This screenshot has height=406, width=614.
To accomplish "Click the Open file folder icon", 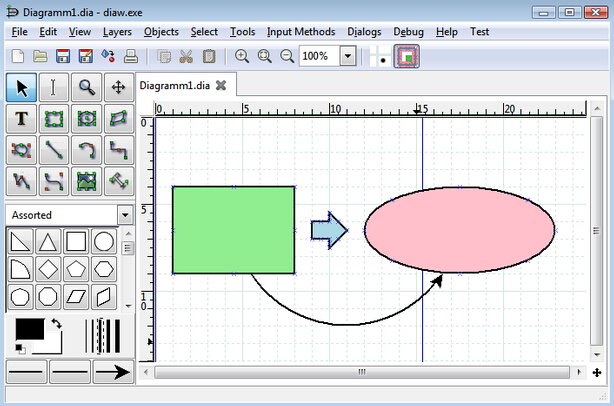I will tap(40, 56).
